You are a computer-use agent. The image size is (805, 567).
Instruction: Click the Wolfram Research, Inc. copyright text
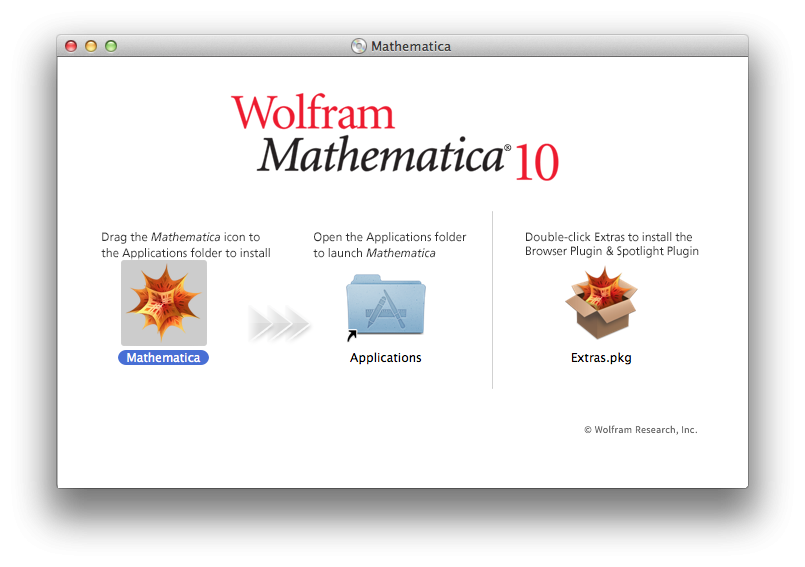point(641,430)
